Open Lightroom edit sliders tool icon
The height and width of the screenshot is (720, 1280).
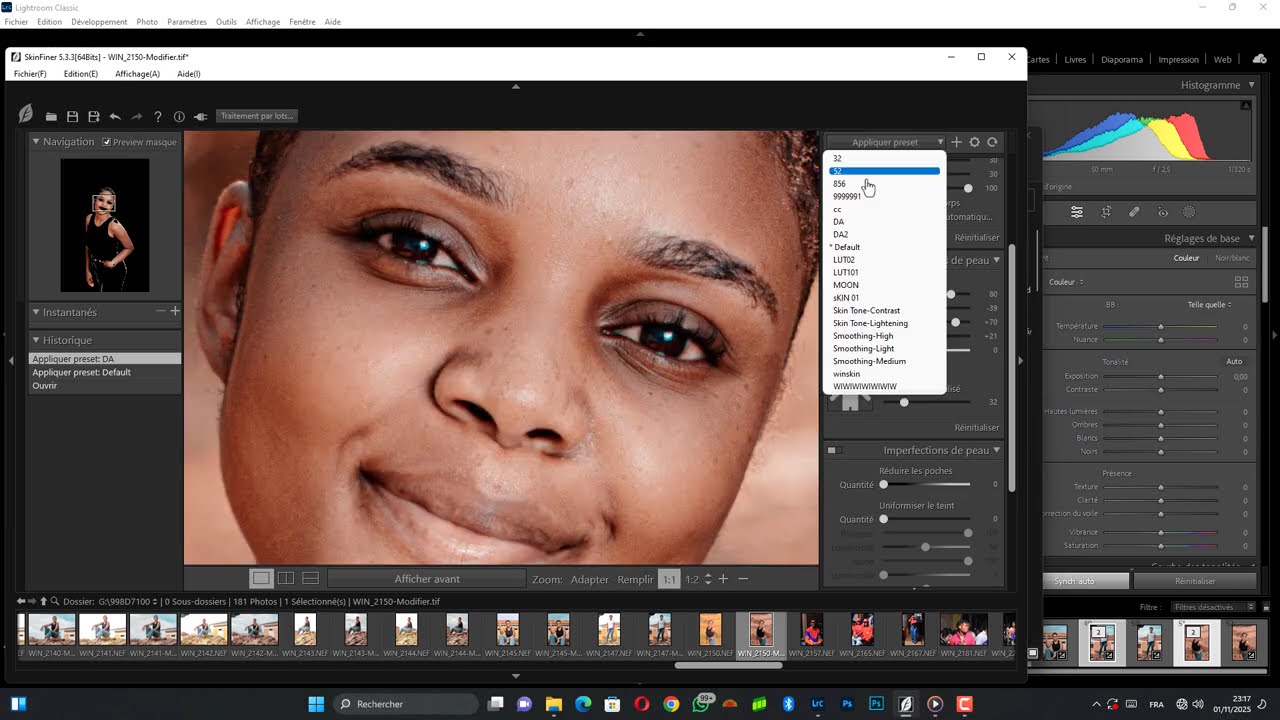pos(1077,212)
